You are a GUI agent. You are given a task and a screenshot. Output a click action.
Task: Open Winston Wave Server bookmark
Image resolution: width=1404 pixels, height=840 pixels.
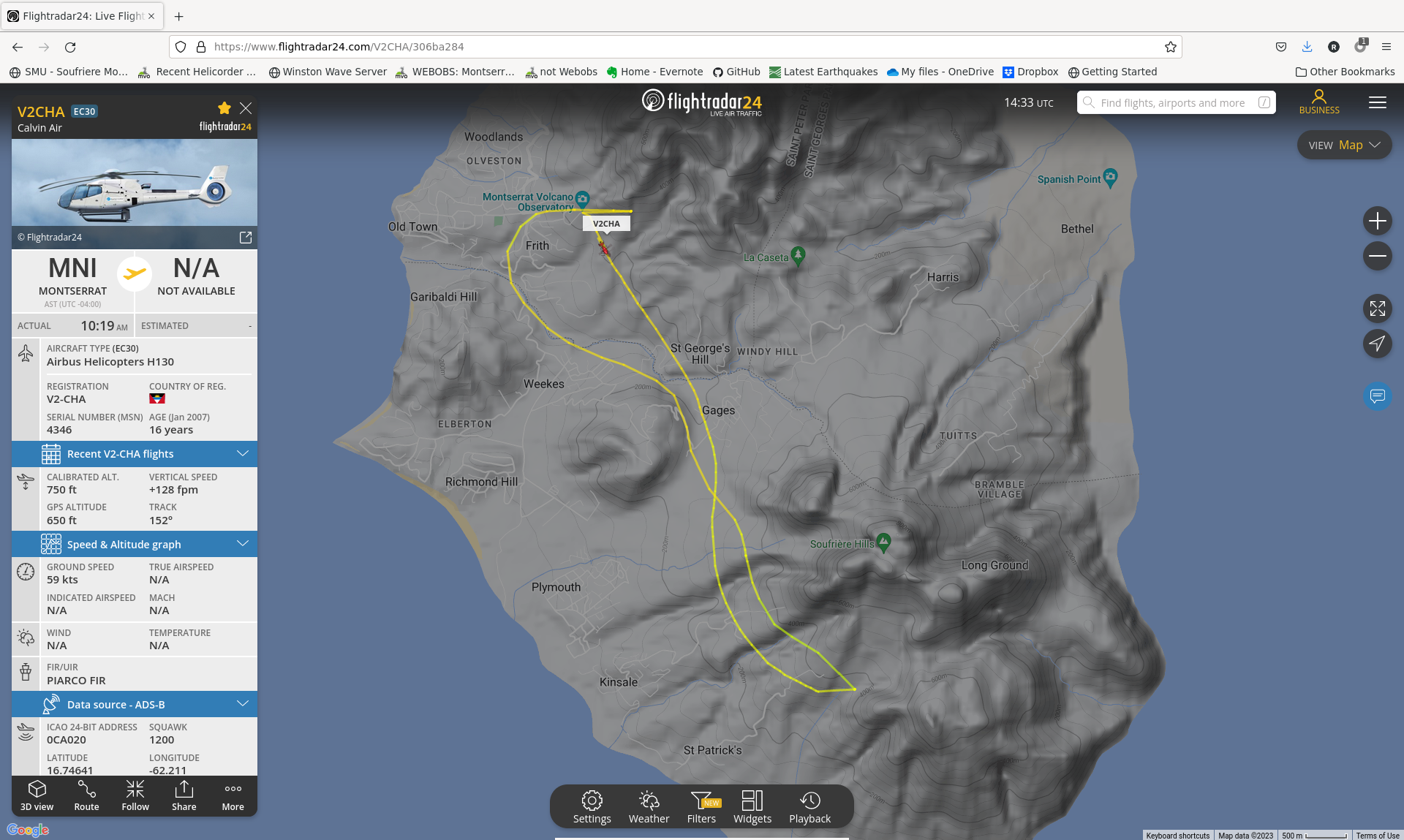(x=328, y=72)
